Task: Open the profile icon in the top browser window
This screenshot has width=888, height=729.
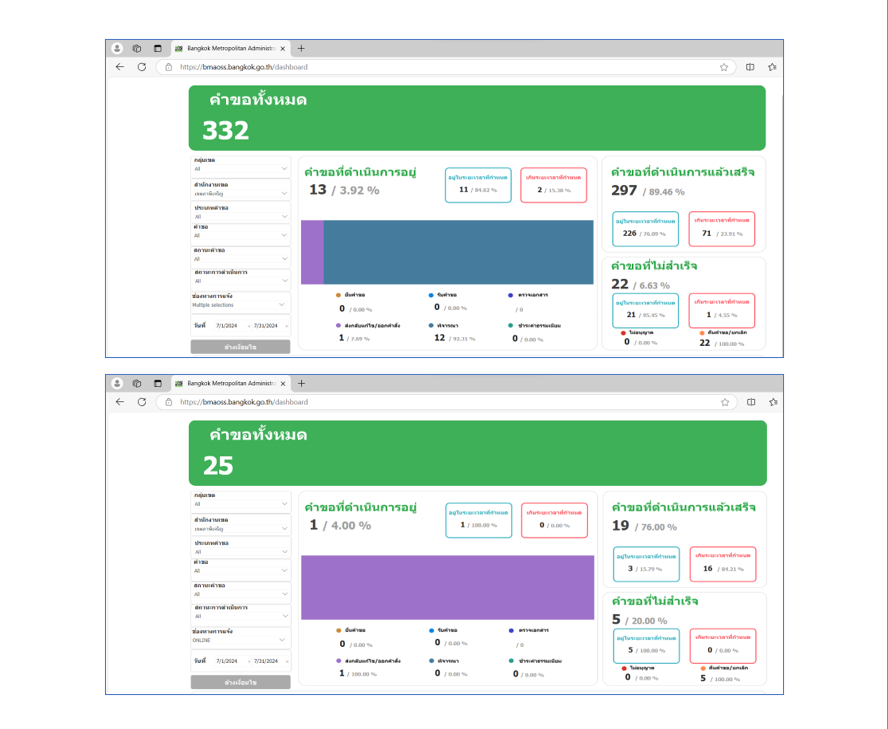Action: click(x=117, y=48)
